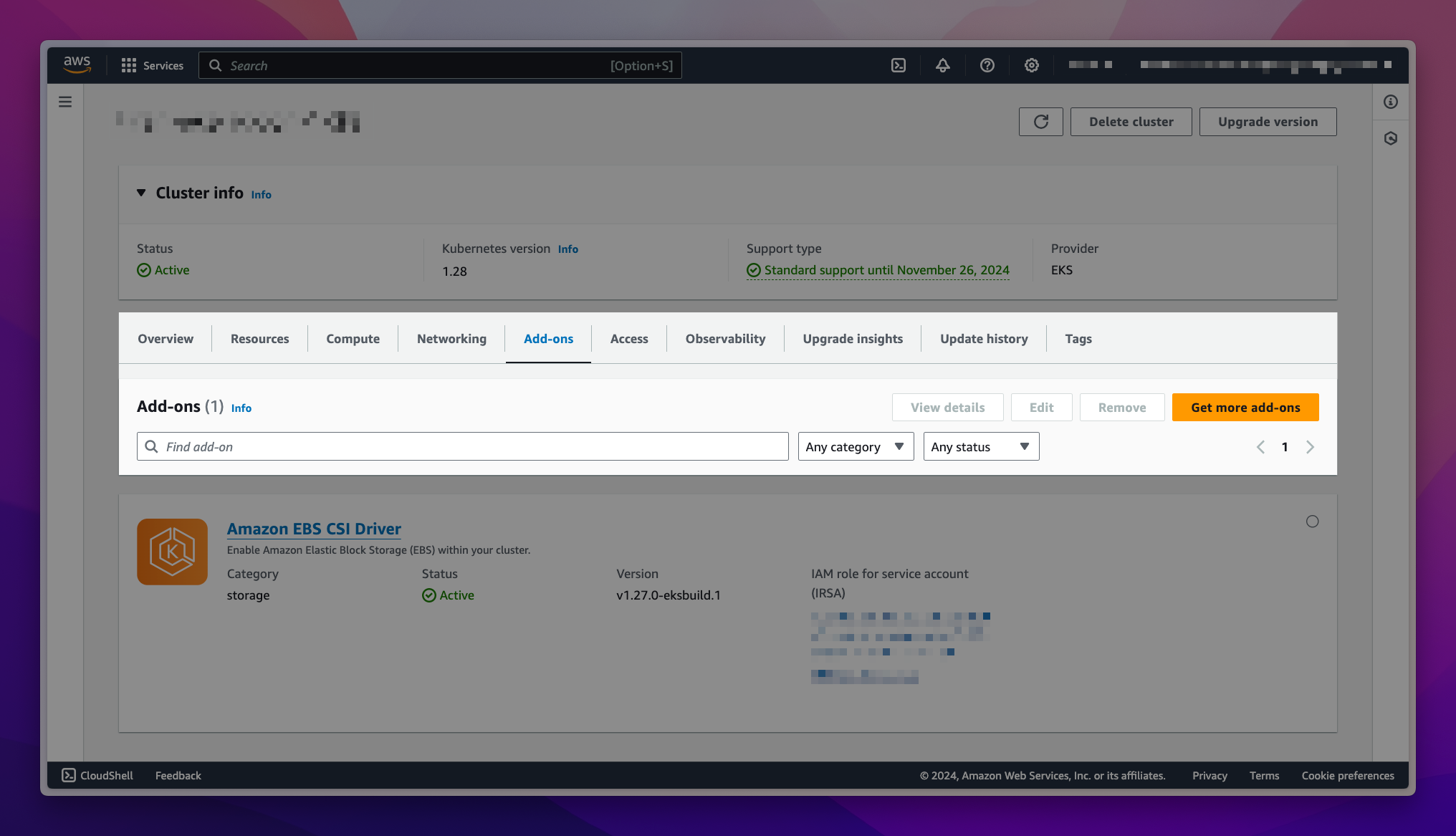Image resolution: width=1456 pixels, height=836 pixels.
Task: Click Info link next to Cluster info
Action: tap(261, 195)
